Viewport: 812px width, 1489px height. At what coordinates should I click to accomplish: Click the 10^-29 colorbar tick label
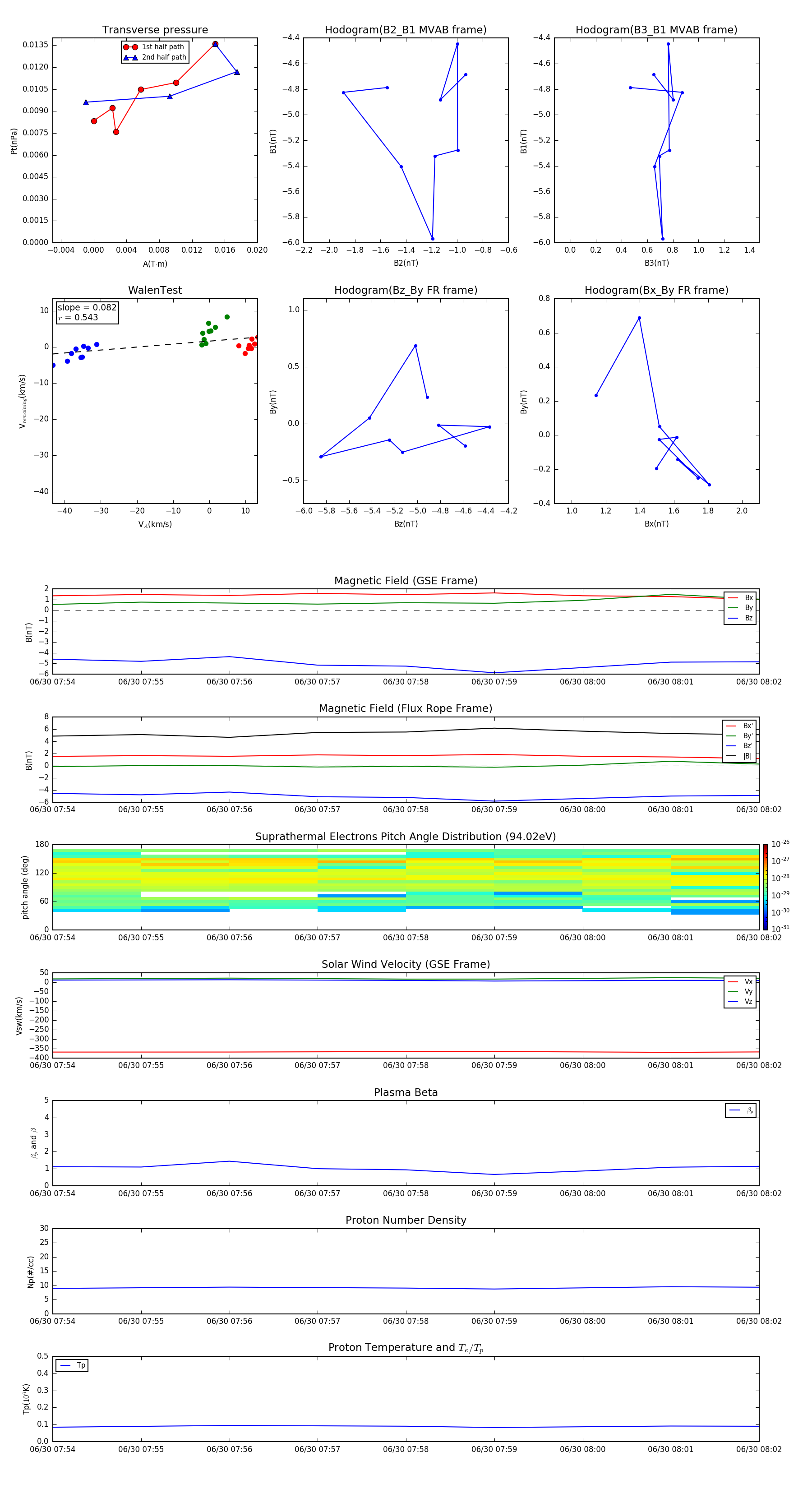click(780, 895)
